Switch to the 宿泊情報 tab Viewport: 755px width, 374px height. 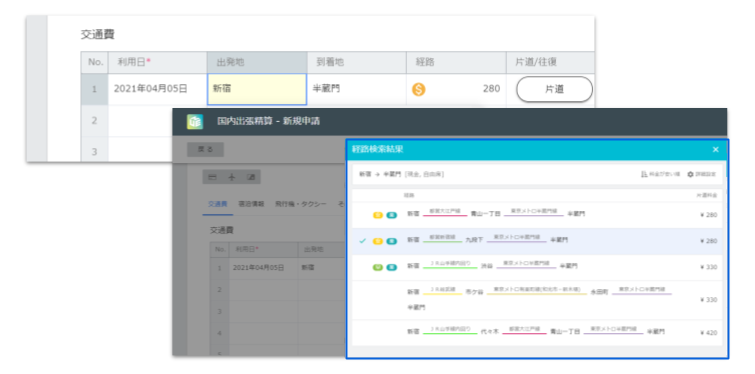point(251,204)
